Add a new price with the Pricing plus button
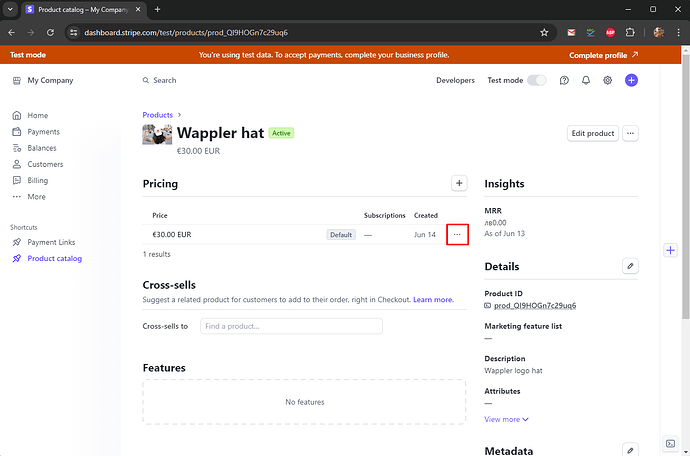This screenshot has width=690, height=456. [459, 183]
